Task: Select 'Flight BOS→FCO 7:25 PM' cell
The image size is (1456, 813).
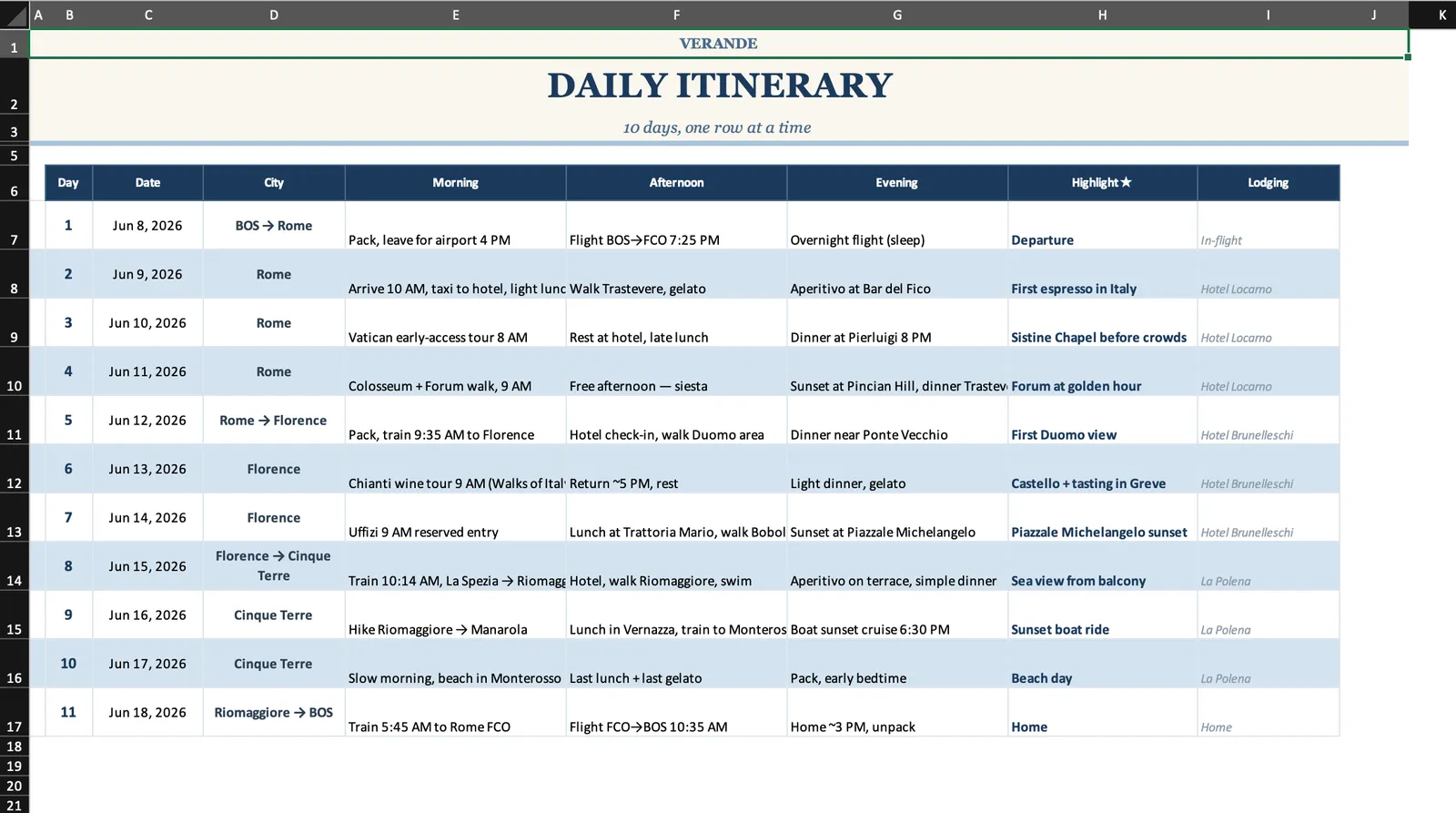Action: (676, 226)
